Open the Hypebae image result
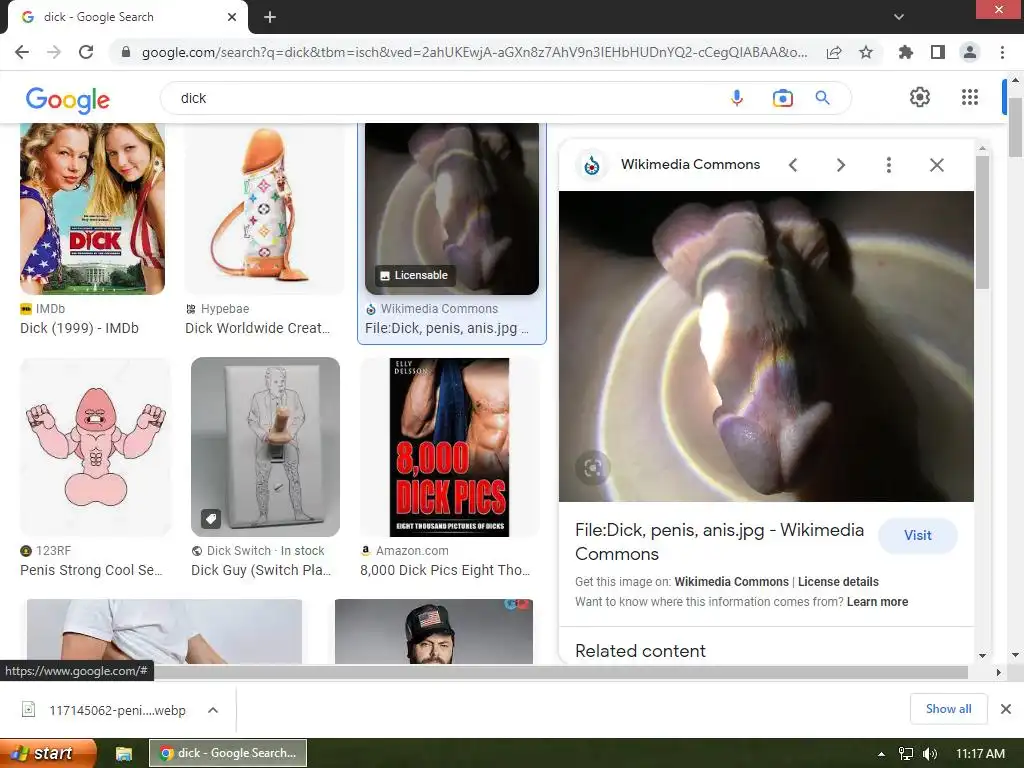The height and width of the screenshot is (768, 1024). 264,209
